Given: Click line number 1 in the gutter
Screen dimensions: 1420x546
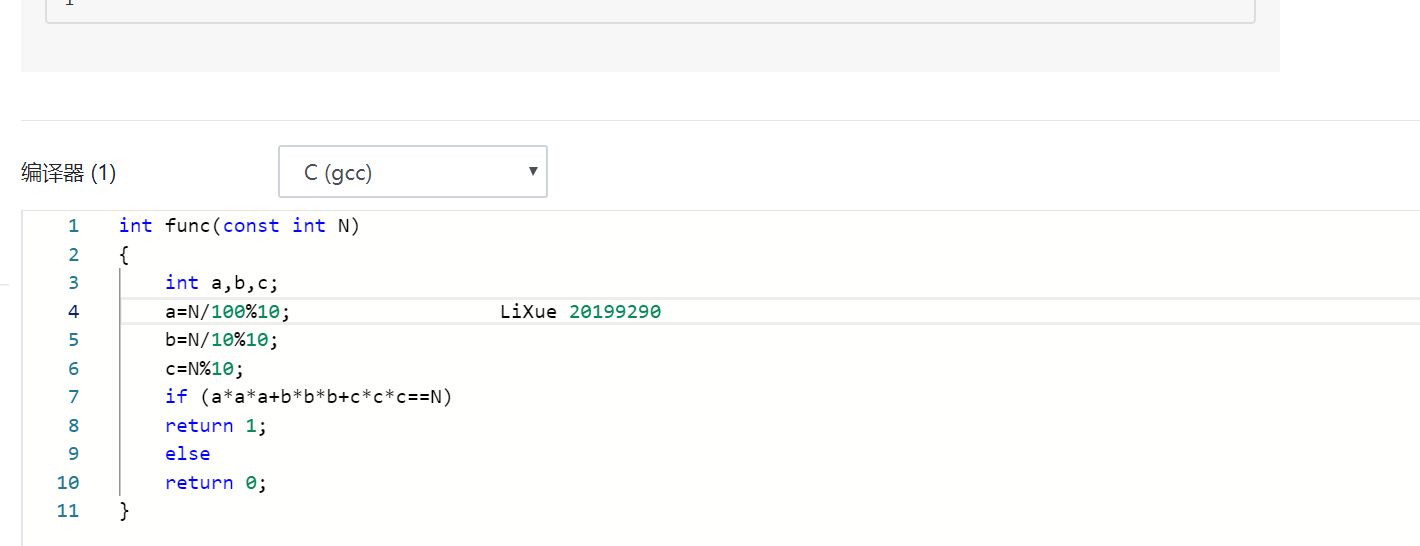Looking at the screenshot, I should pos(72,226).
